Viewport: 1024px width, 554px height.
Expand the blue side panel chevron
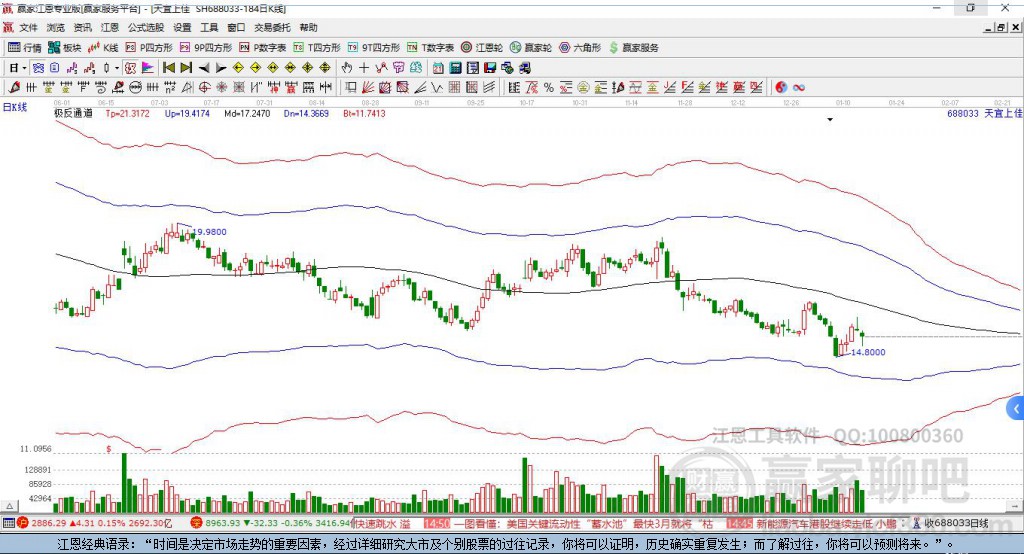[1016, 410]
